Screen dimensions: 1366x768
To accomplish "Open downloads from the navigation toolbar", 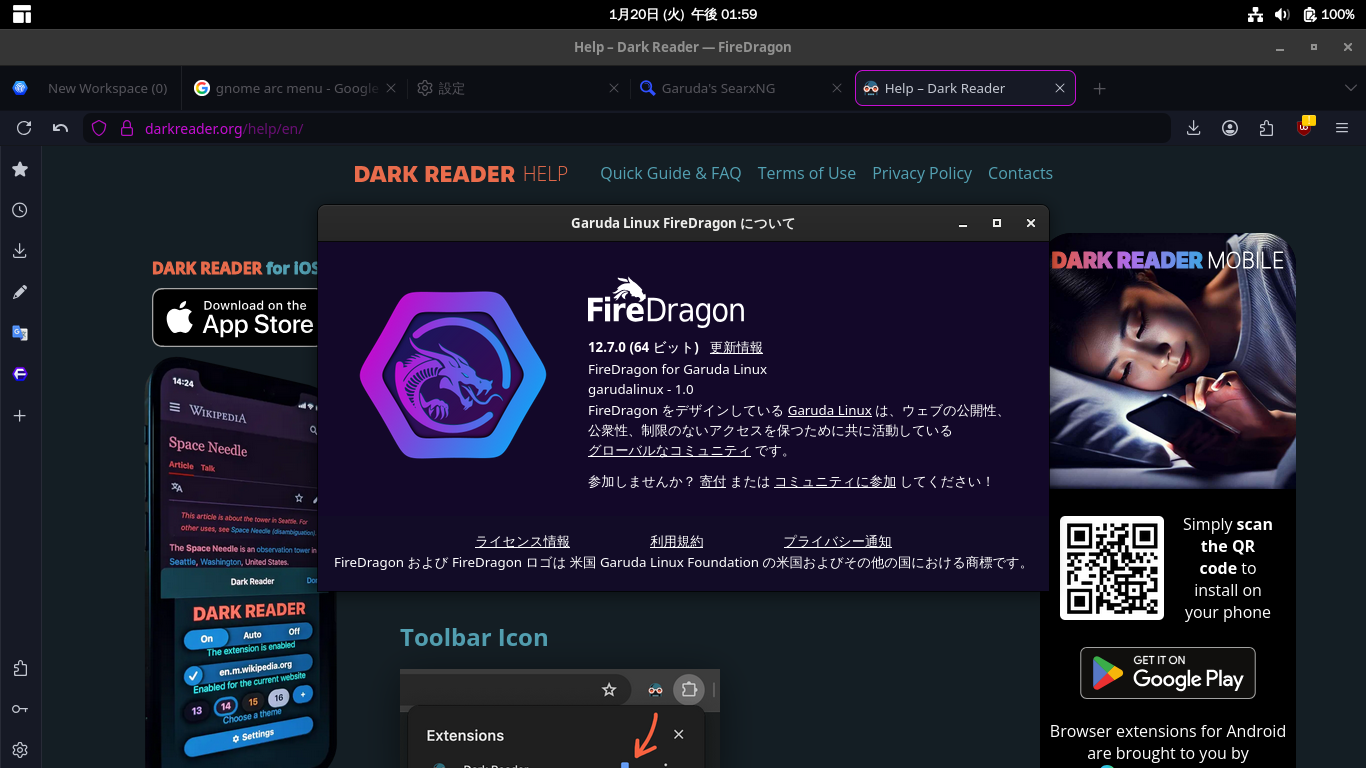I will coord(1194,128).
